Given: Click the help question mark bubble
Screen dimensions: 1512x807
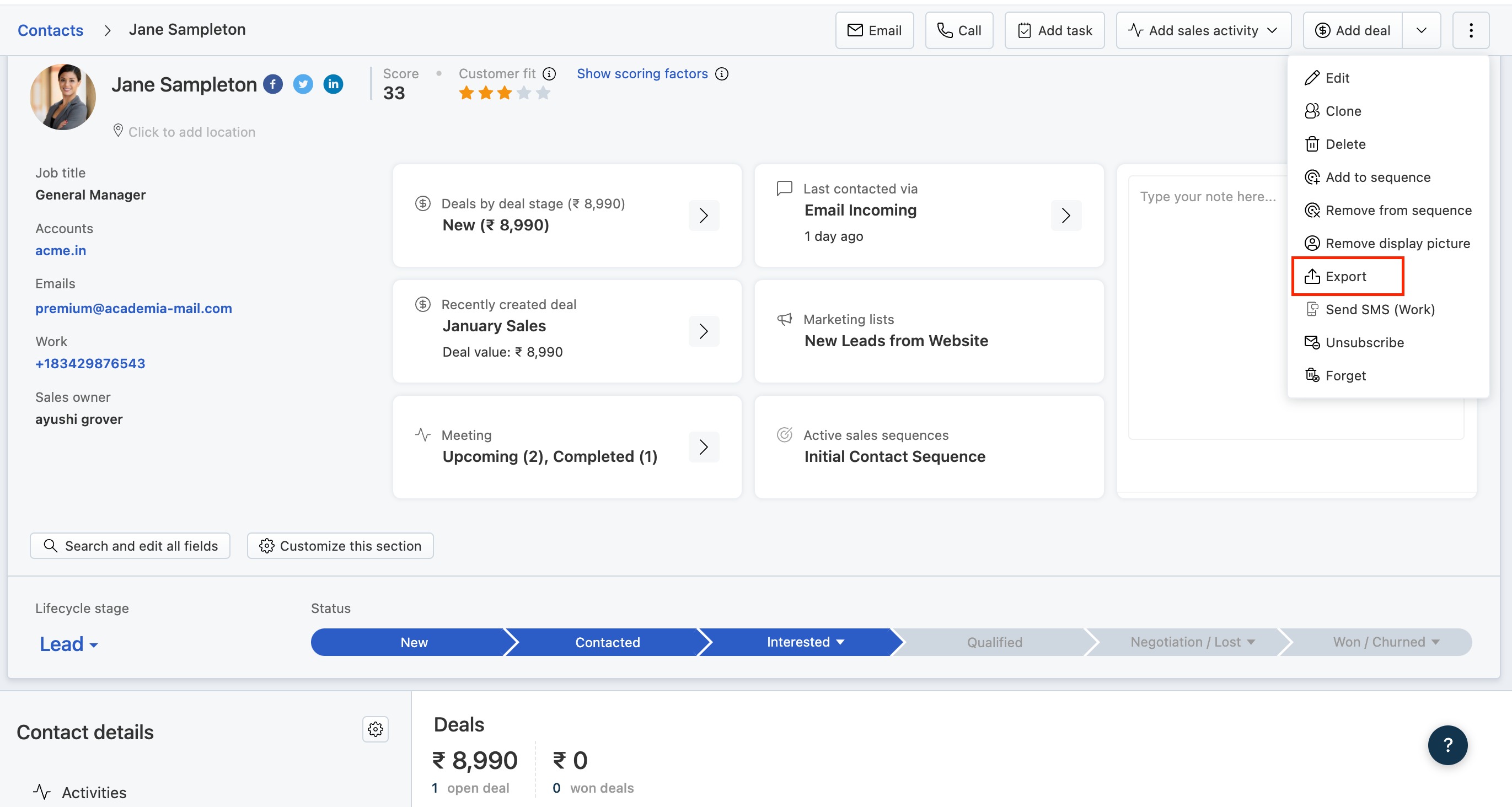Looking at the screenshot, I should point(1447,745).
